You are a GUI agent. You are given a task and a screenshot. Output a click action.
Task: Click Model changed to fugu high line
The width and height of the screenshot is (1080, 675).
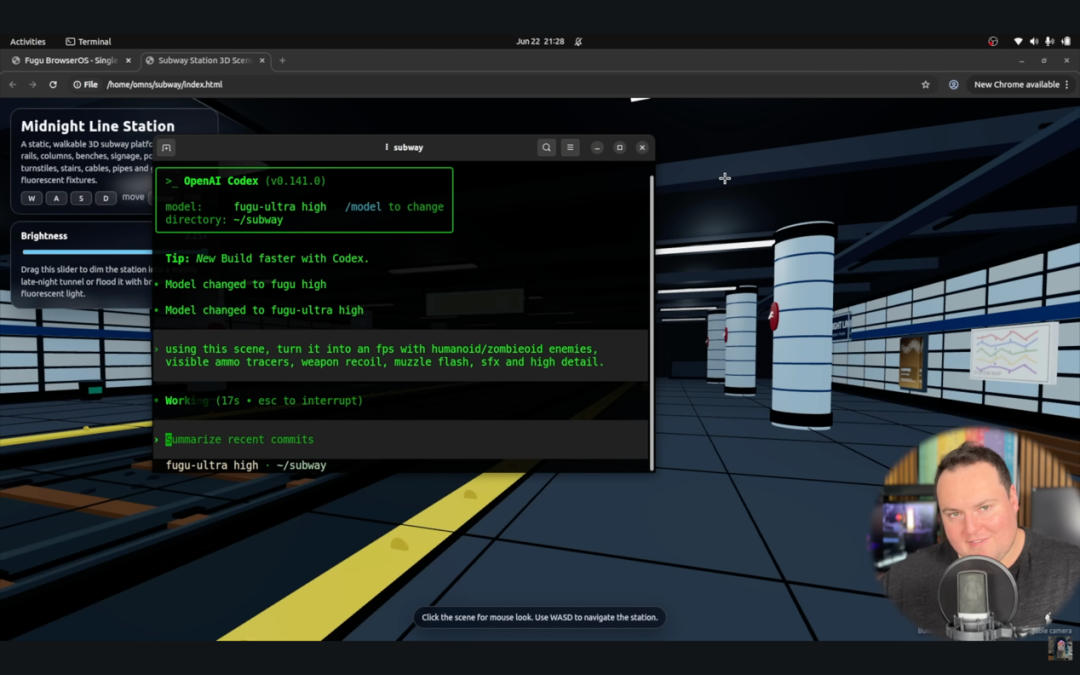(246, 284)
